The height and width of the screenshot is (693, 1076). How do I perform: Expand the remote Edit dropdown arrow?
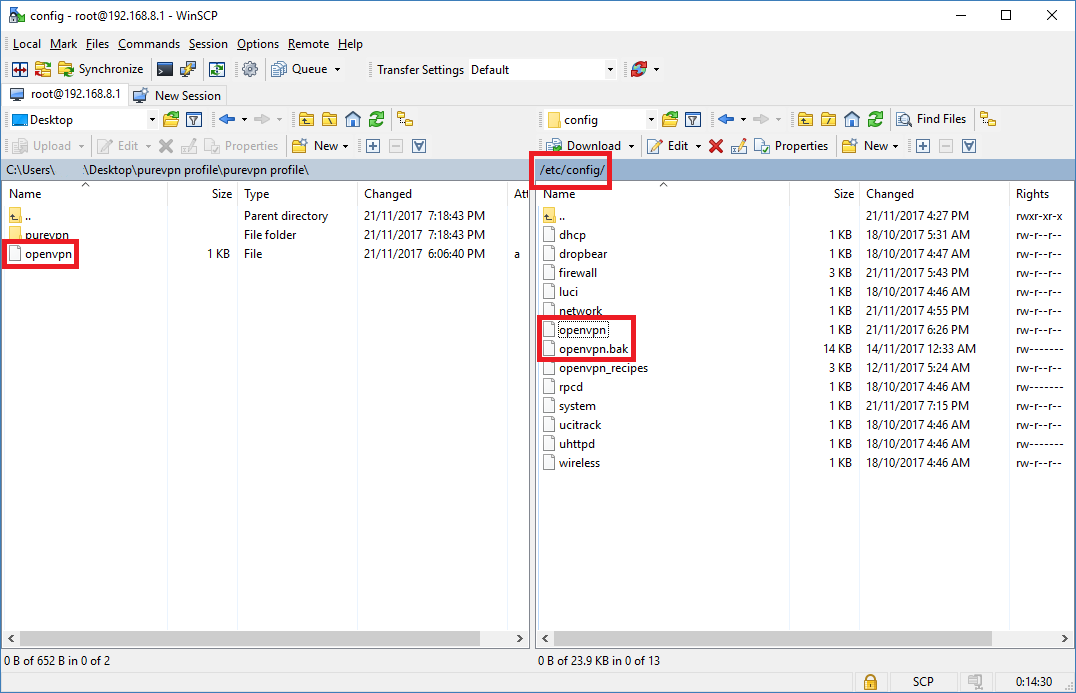coord(699,146)
